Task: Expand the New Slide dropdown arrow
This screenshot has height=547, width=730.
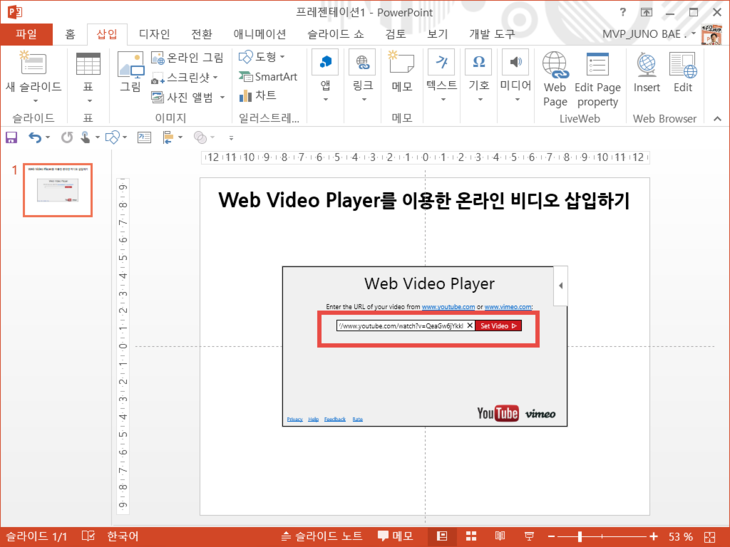Action: [35, 101]
